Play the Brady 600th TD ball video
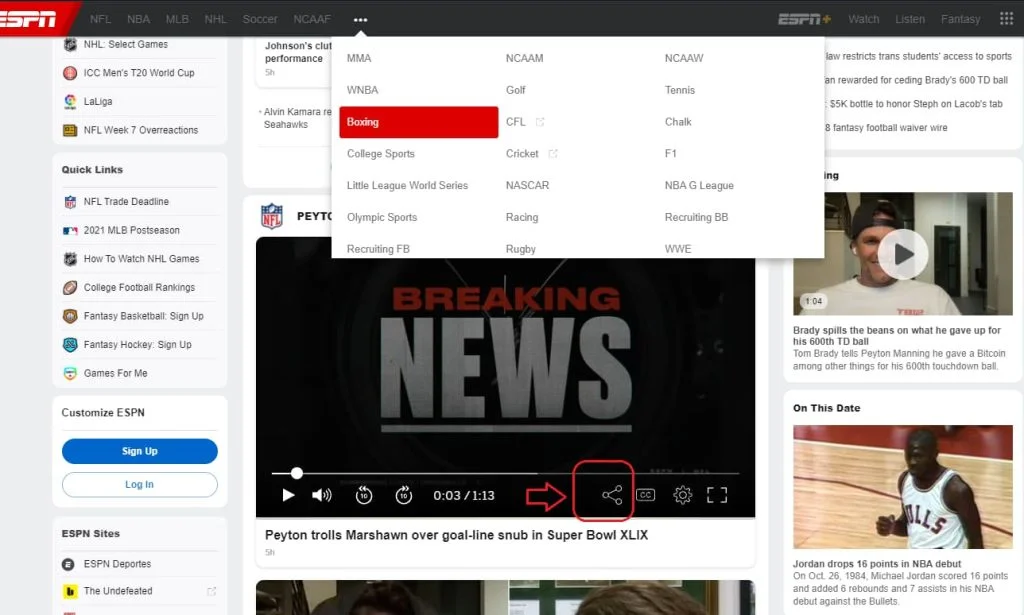This screenshot has height=615, width=1024. pyautogui.click(x=903, y=254)
